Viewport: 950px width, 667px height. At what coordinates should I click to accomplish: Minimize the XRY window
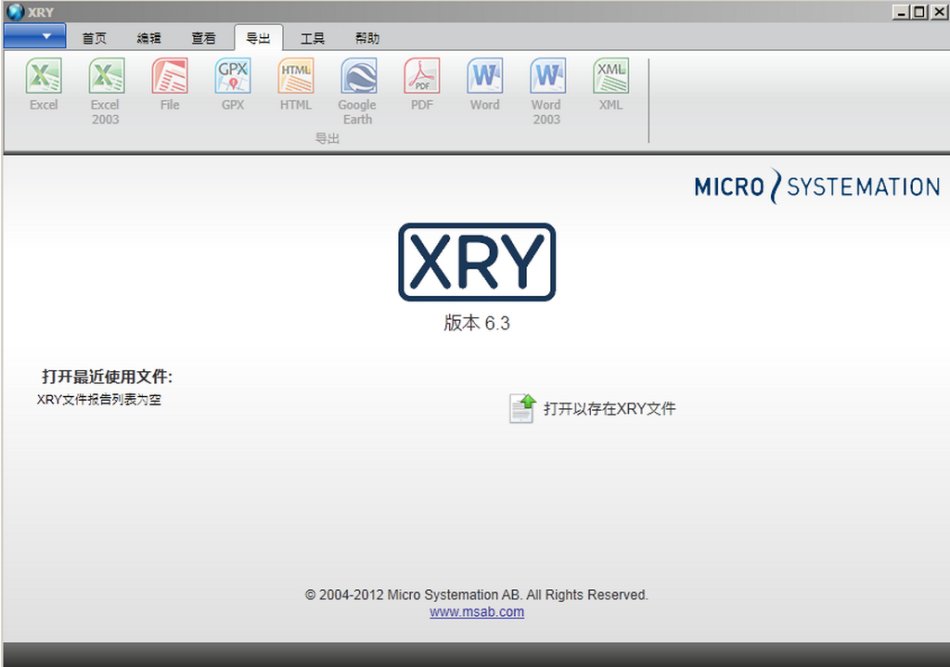902,12
